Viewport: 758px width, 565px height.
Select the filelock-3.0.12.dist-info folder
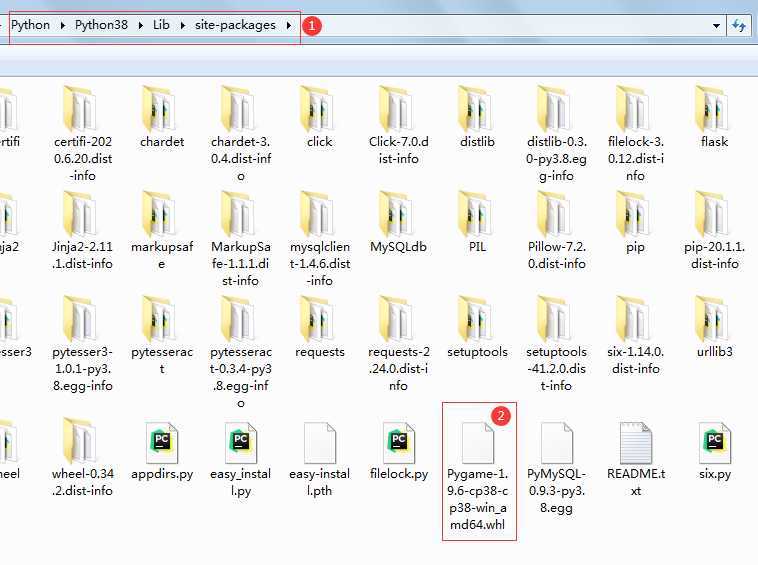pyautogui.click(x=635, y=134)
